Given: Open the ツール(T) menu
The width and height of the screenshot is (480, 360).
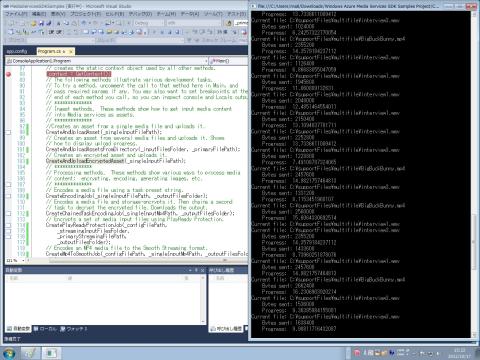Looking at the screenshot, I should [x=213, y=14].
